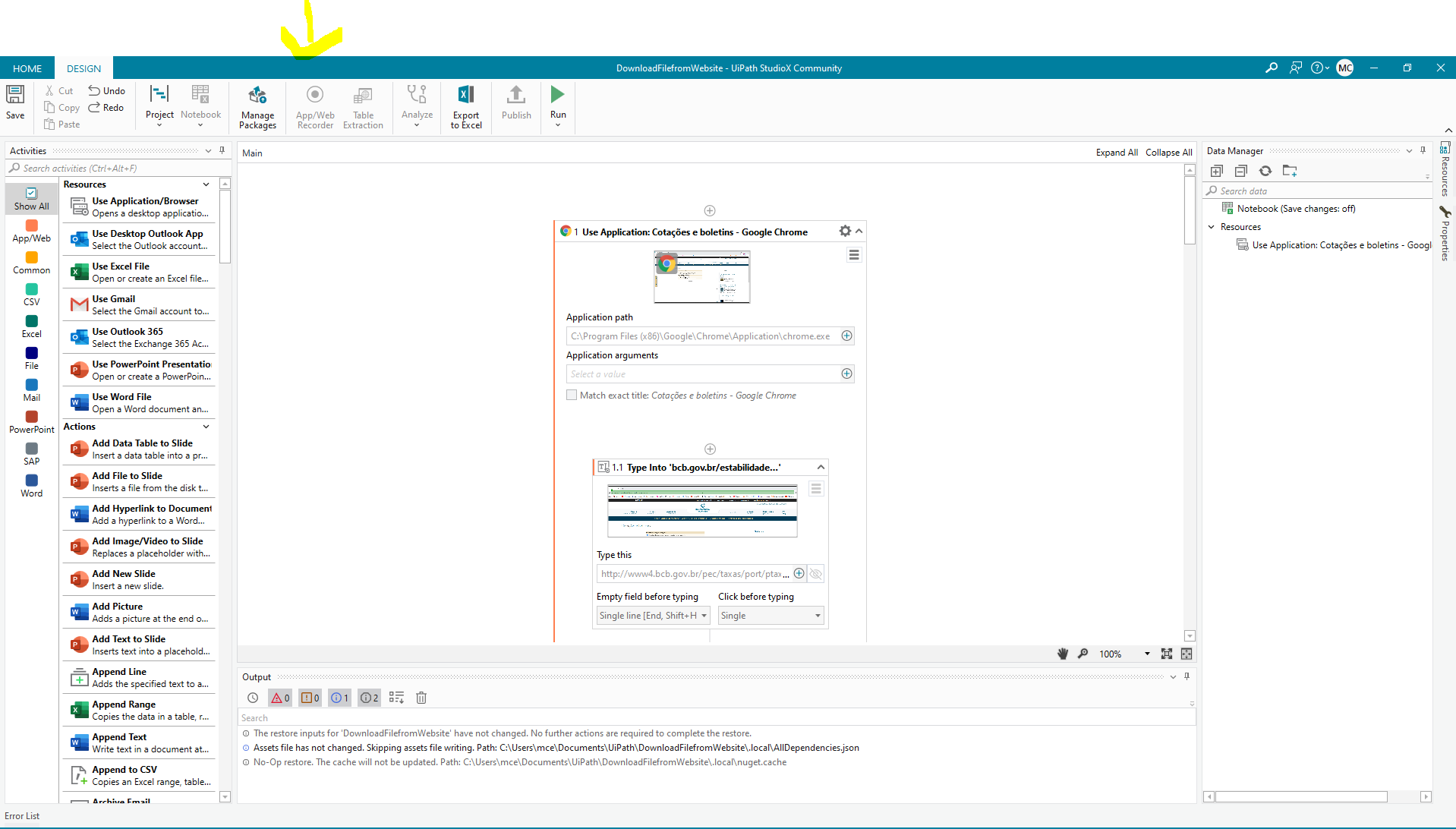The image size is (1456, 829).
Task: Switch to the HOME tab
Action: pyautogui.click(x=27, y=68)
